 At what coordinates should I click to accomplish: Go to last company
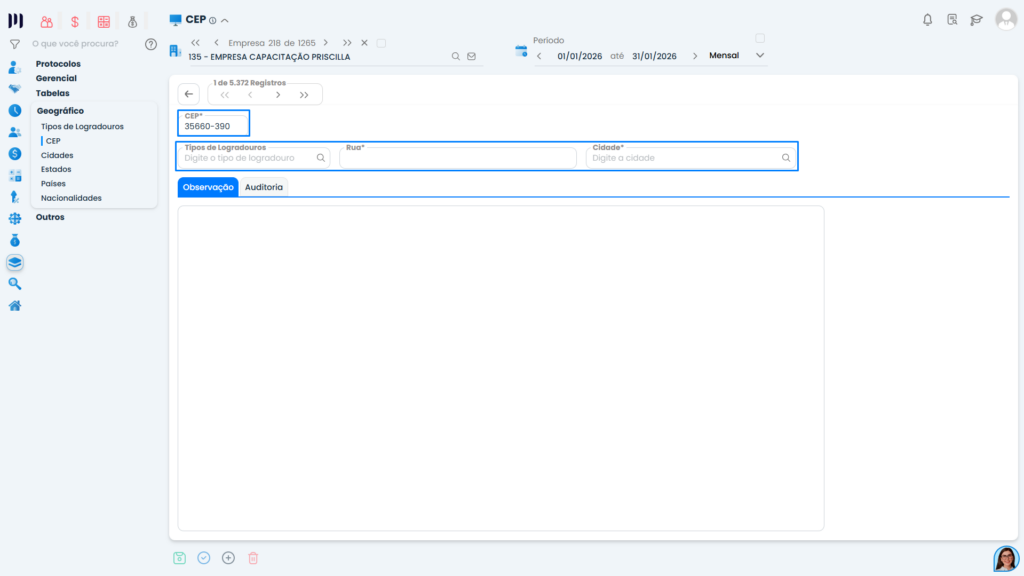tap(347, 43)
